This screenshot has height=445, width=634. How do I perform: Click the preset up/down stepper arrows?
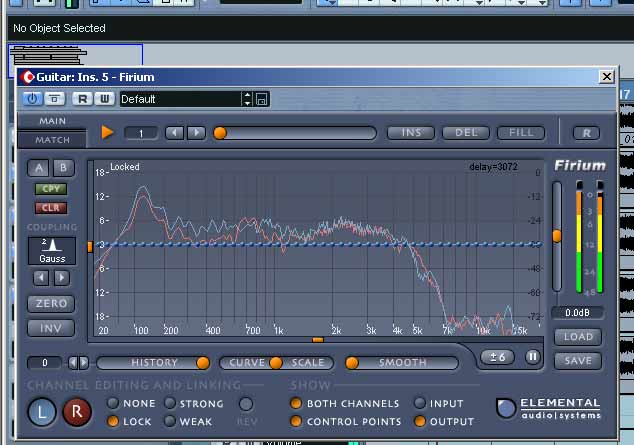247,99
